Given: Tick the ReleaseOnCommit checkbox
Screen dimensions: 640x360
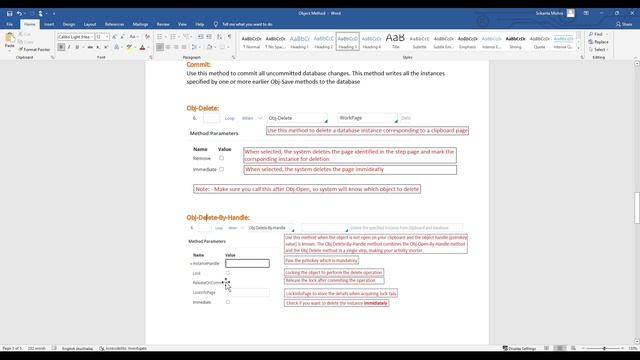Looking at the screenshot, I should click(228, 282).
